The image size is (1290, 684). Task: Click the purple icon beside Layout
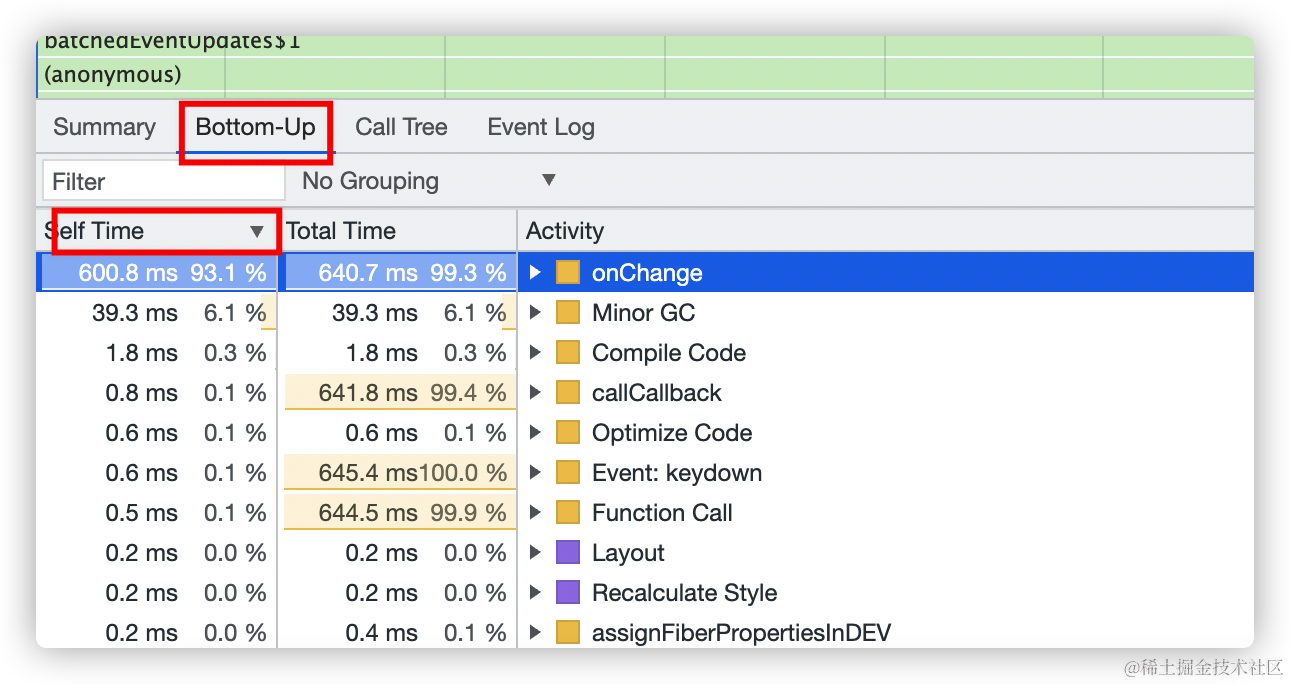[568, 553]
